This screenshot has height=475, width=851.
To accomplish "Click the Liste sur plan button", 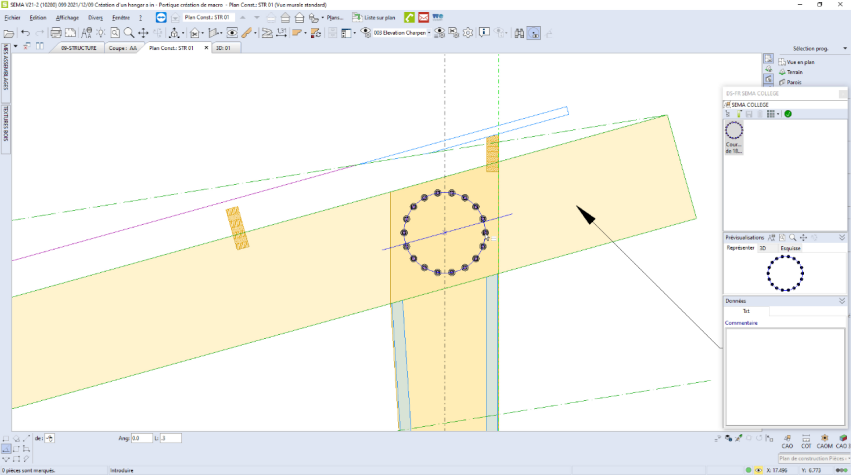I will click(375, 18).
